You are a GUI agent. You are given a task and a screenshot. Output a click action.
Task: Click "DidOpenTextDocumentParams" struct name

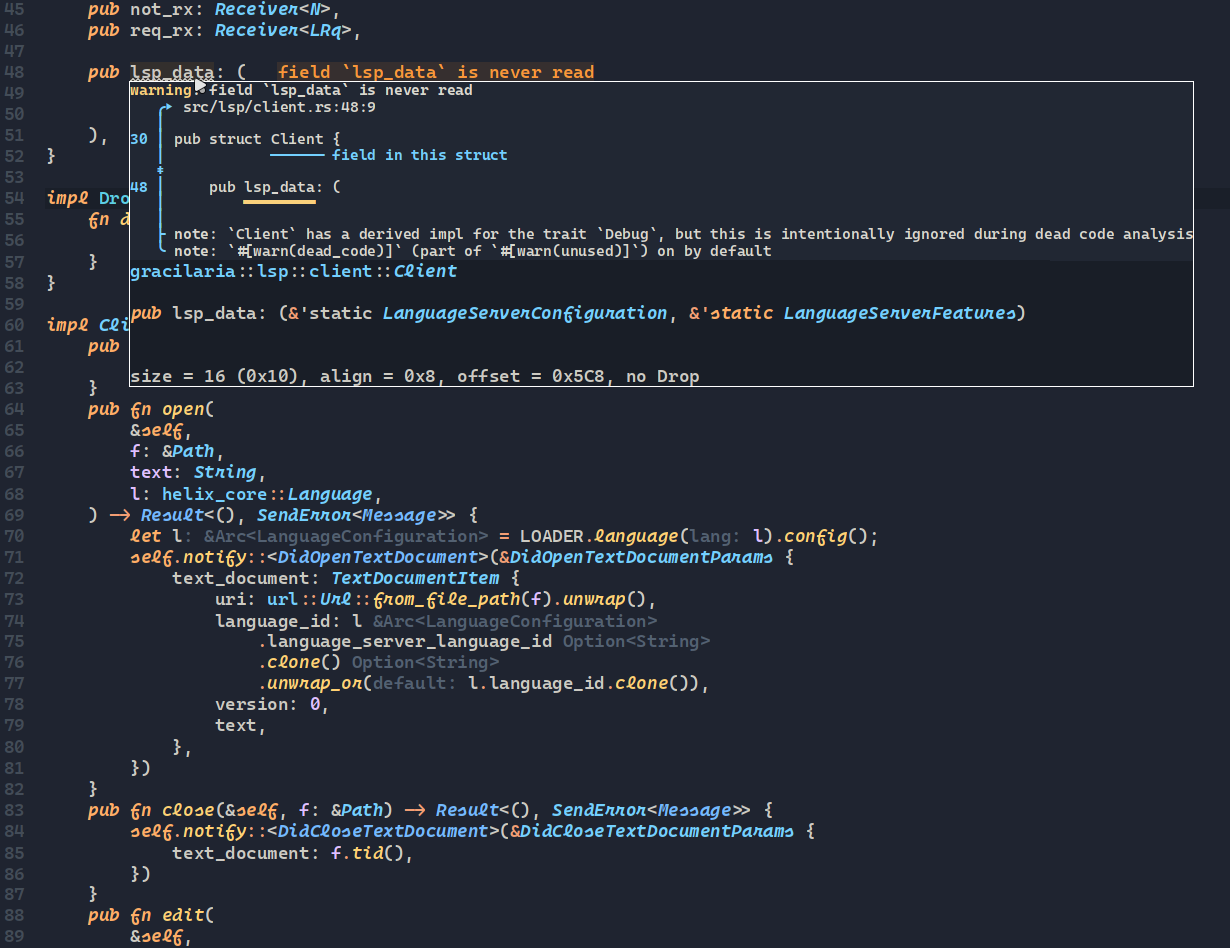(x=641, y=557)
